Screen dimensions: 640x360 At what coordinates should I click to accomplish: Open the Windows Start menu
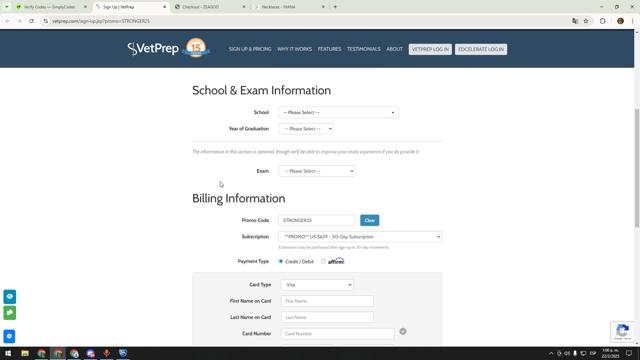point(8,353)
